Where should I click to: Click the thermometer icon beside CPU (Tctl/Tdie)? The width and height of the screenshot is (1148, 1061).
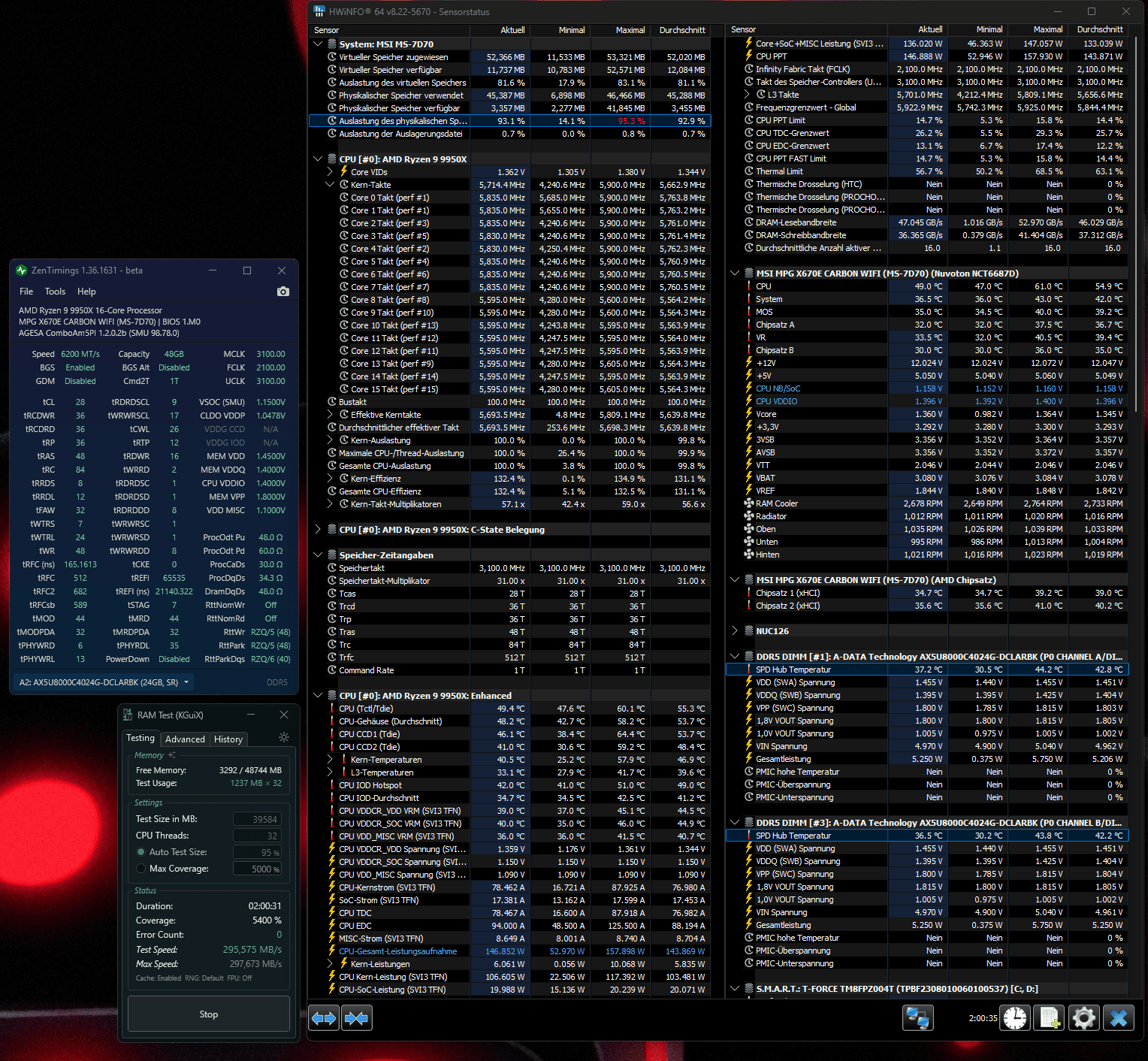(332, 709)
